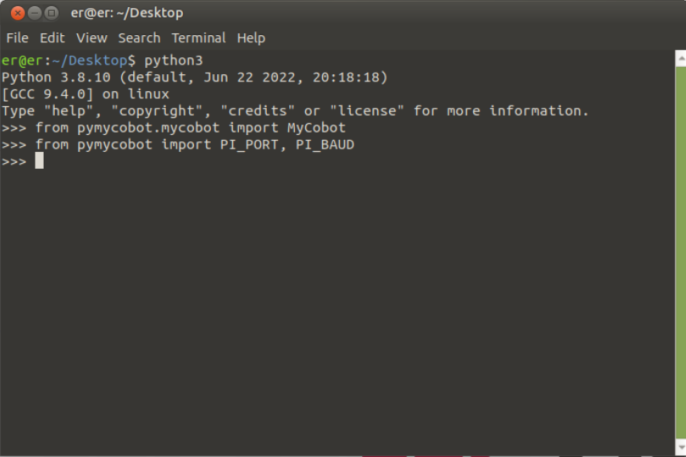Open the Edit menu

(x=52, y=38)
